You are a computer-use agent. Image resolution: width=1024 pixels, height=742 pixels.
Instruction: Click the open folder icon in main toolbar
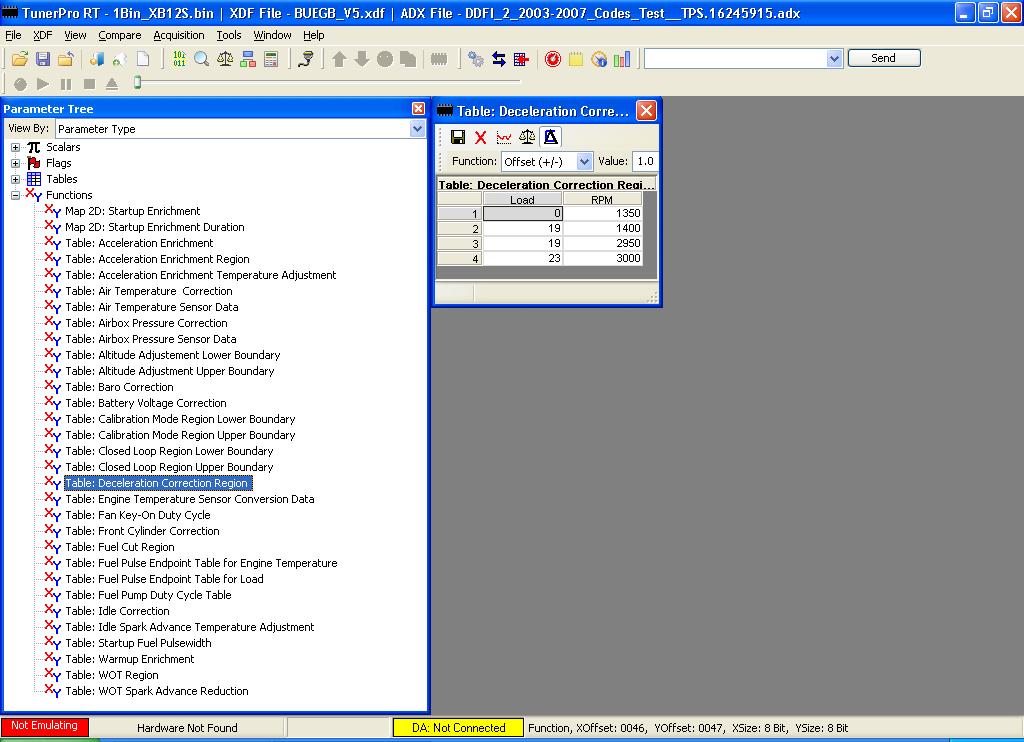(19, 59)
